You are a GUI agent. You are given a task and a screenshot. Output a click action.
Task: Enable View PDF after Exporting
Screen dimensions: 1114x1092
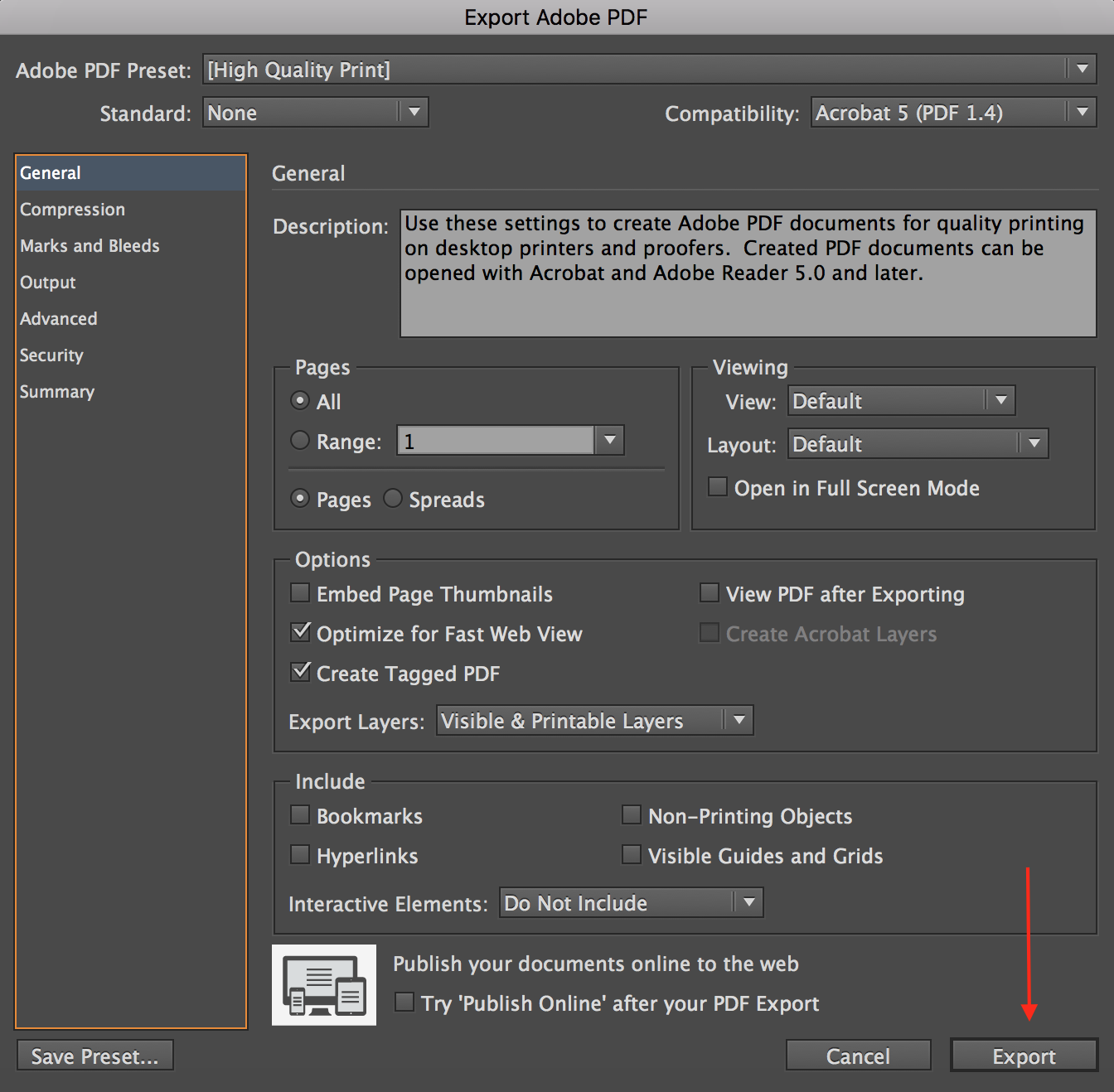pos(710,593)
